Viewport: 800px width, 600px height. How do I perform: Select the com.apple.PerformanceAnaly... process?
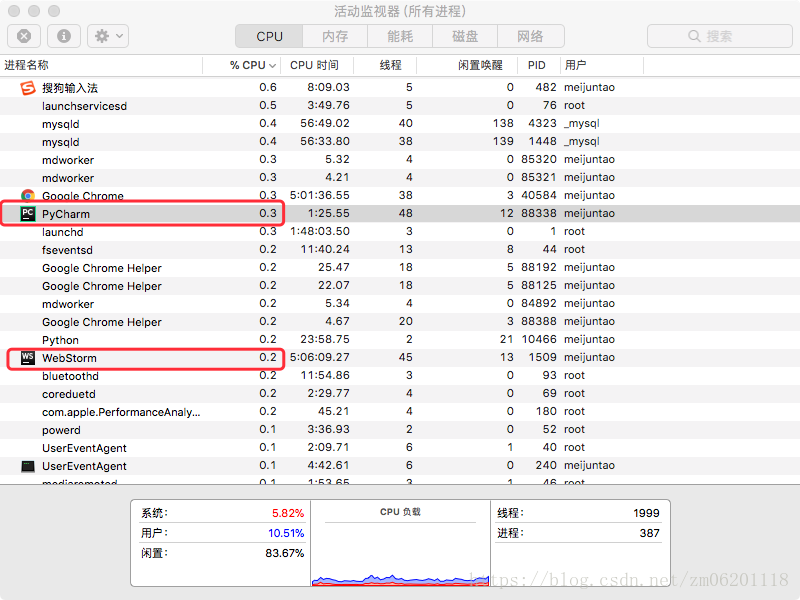(x=400, y=412)
